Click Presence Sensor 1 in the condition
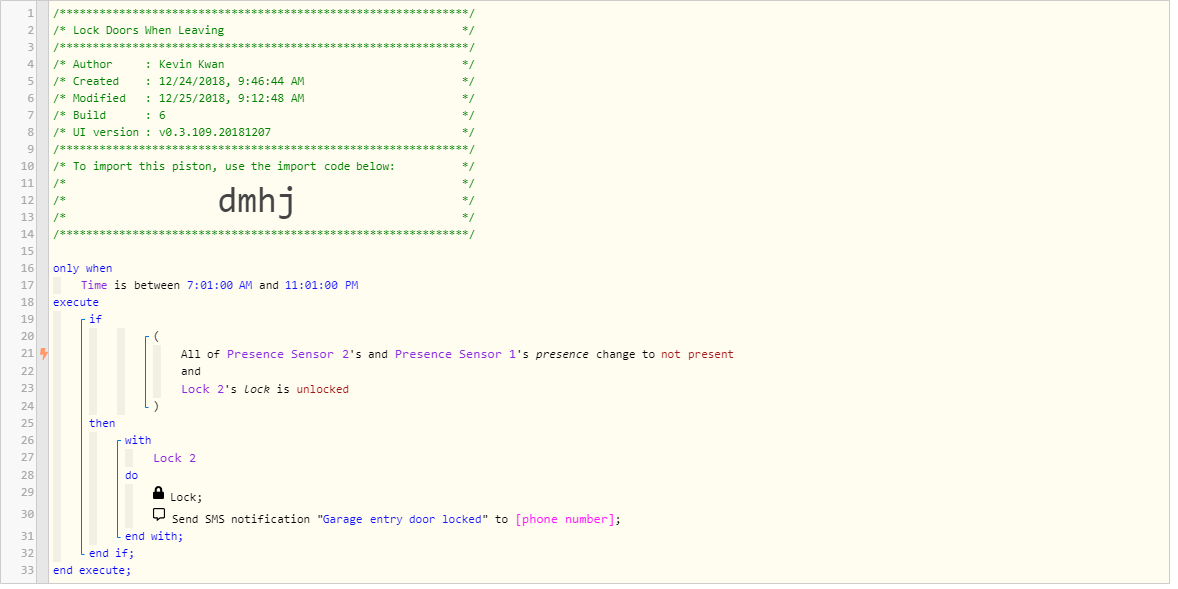This screenshot has height=589, width=1178. [x=456, y=354]
